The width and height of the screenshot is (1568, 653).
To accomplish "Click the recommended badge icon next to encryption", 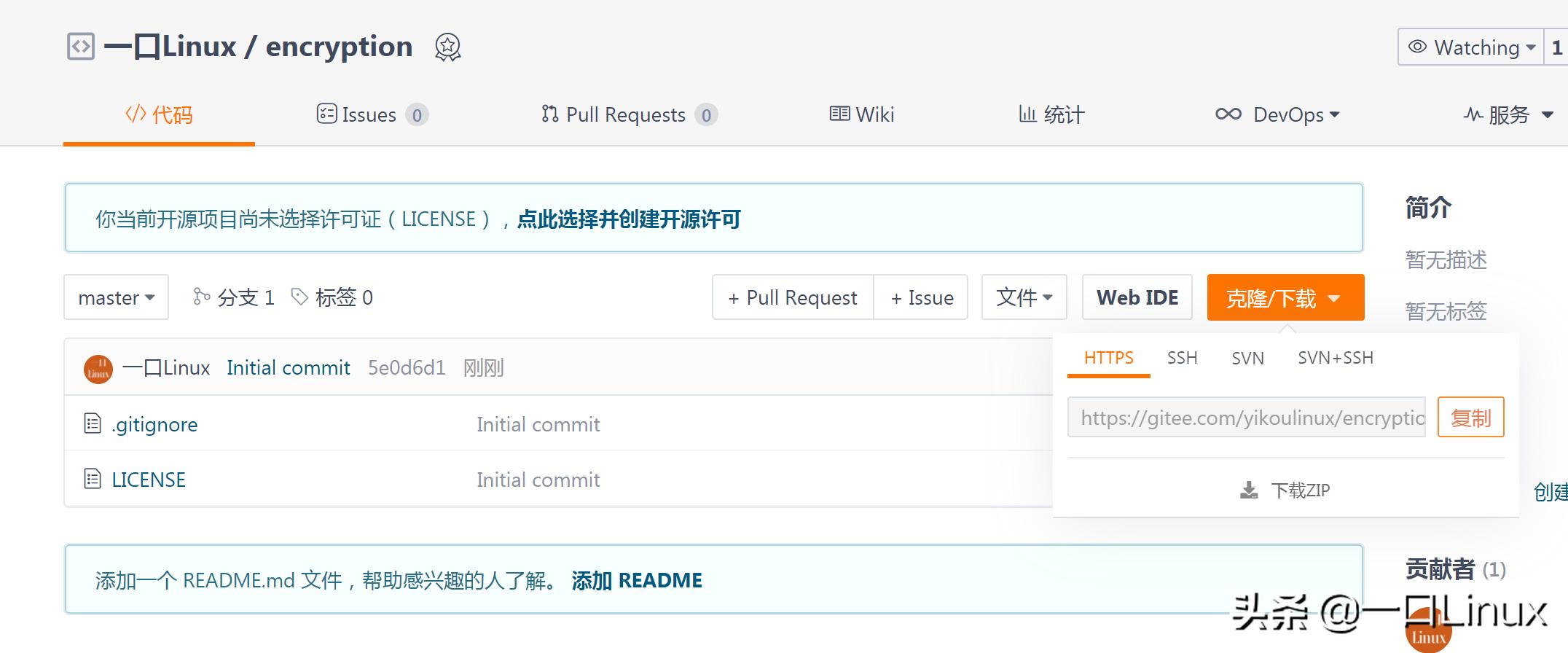I will [447, 47].
